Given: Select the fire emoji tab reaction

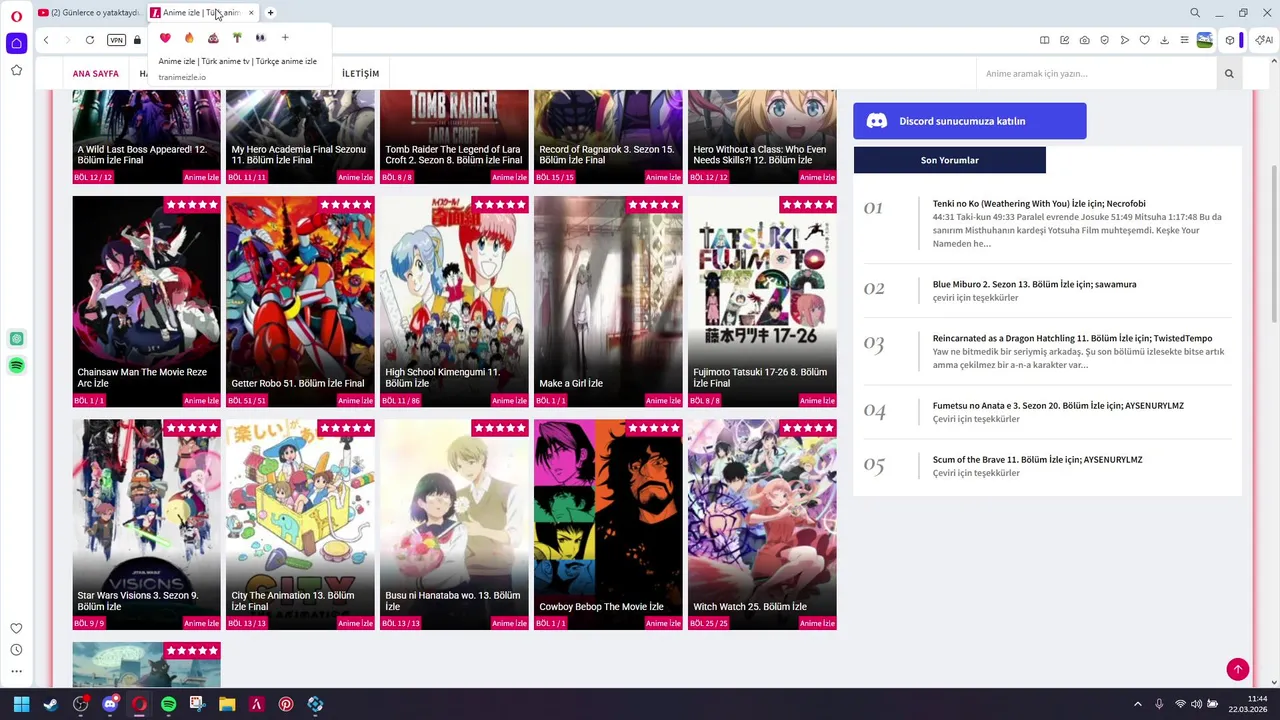Looking at the screenshot, I should (189, 38).
